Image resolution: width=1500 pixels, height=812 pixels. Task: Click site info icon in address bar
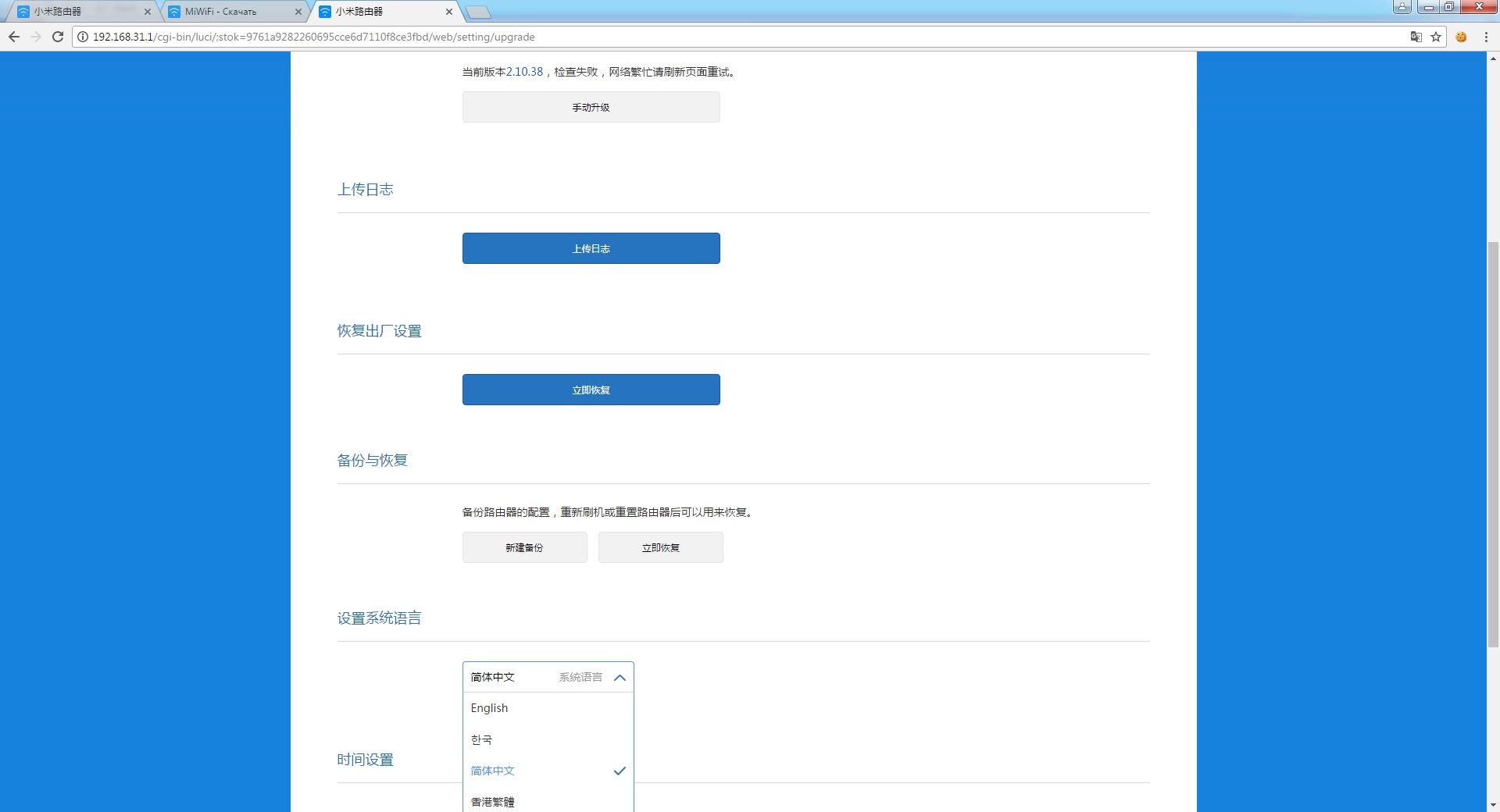point(83,37)
